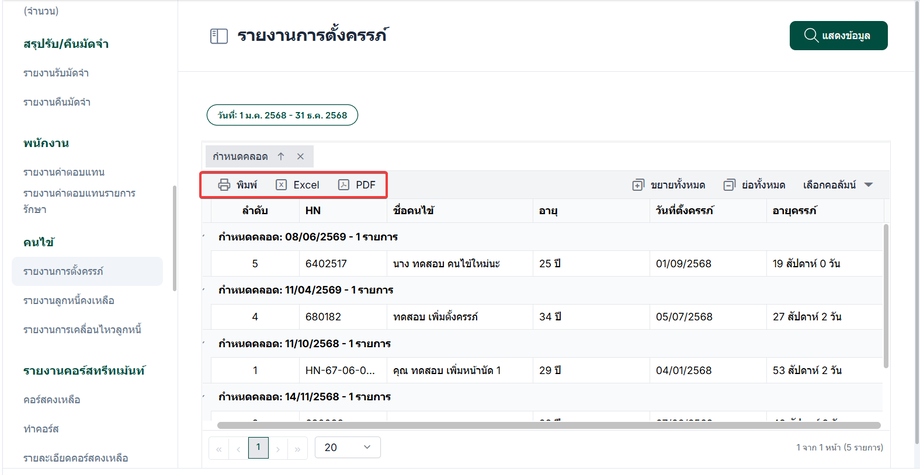The width and height of the screenshot is (920, 475).
Task: Open รายงานคืนมัดจำ in sidebar
Action: pos(57,103)
